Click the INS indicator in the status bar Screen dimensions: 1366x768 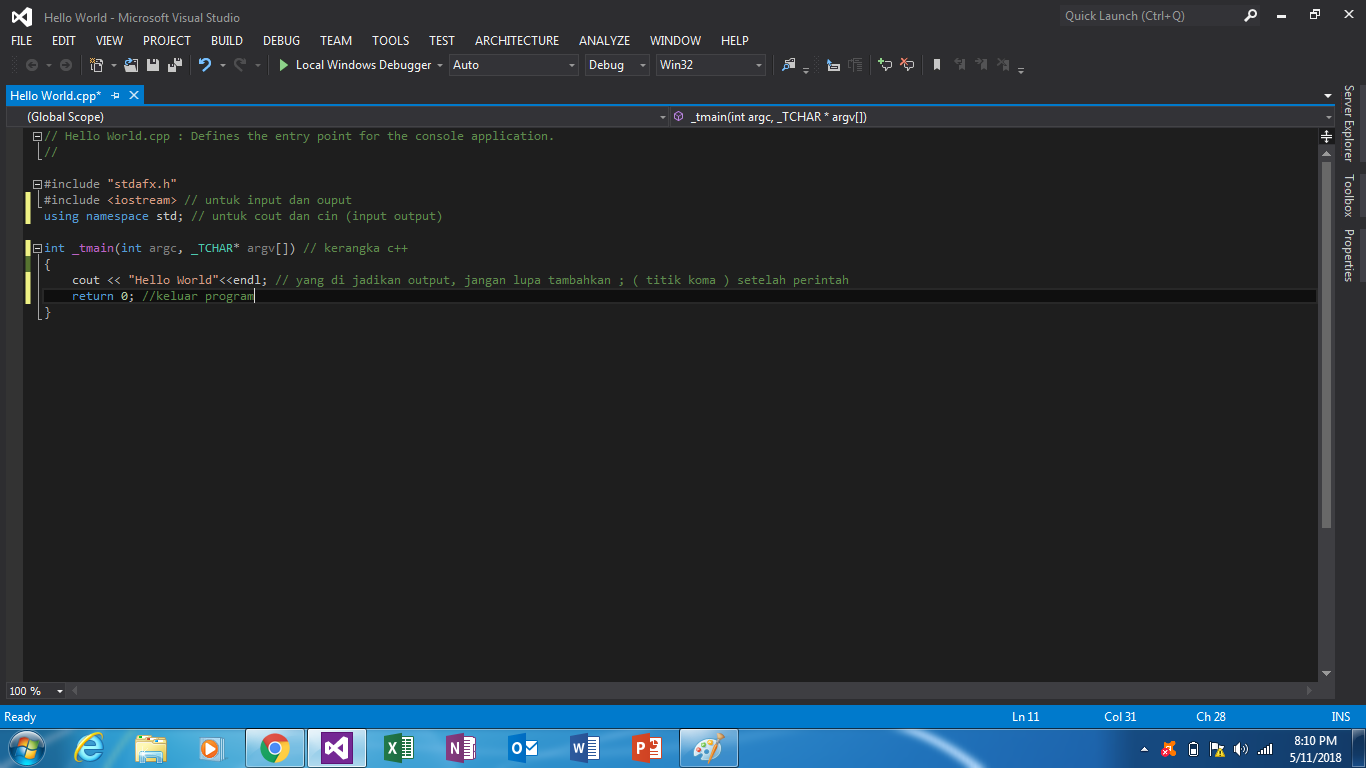coord(1341,717)
